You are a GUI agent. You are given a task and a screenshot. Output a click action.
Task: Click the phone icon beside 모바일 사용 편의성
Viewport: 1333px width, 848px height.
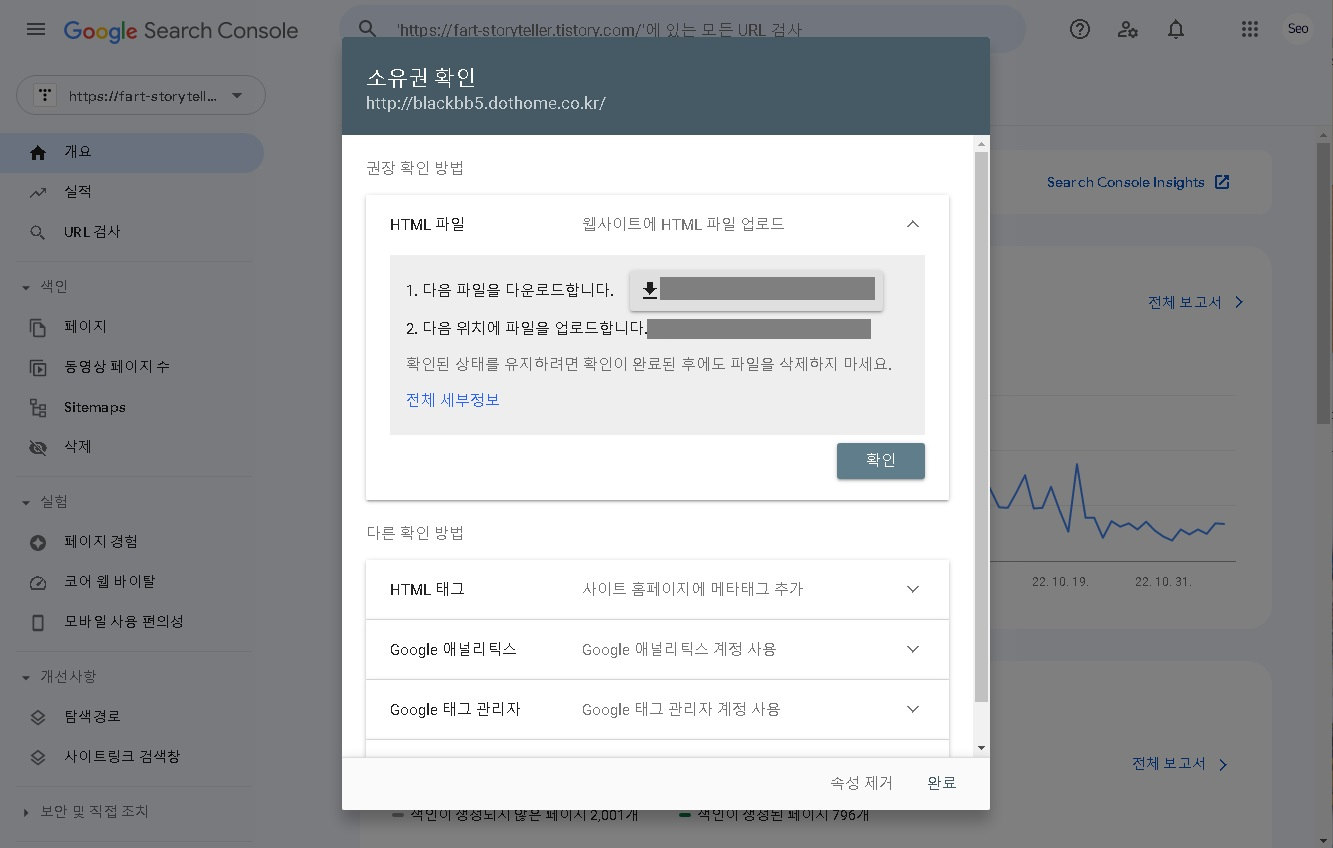[x=38, y=622]
